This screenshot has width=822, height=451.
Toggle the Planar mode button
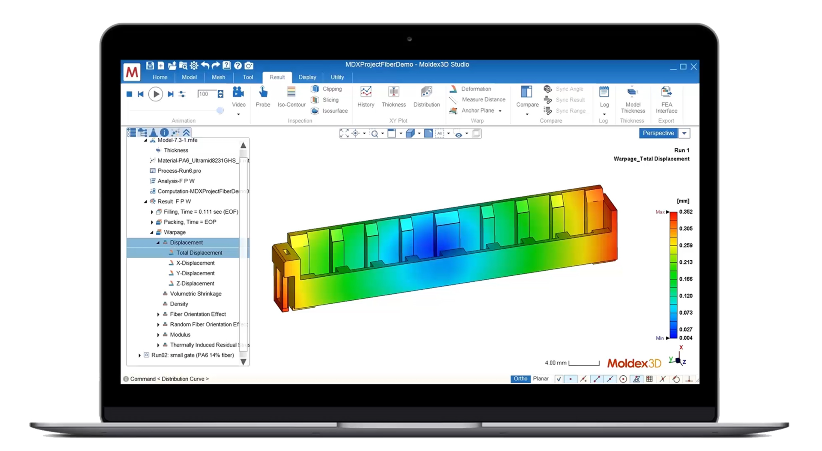click(x=540, y=379)
